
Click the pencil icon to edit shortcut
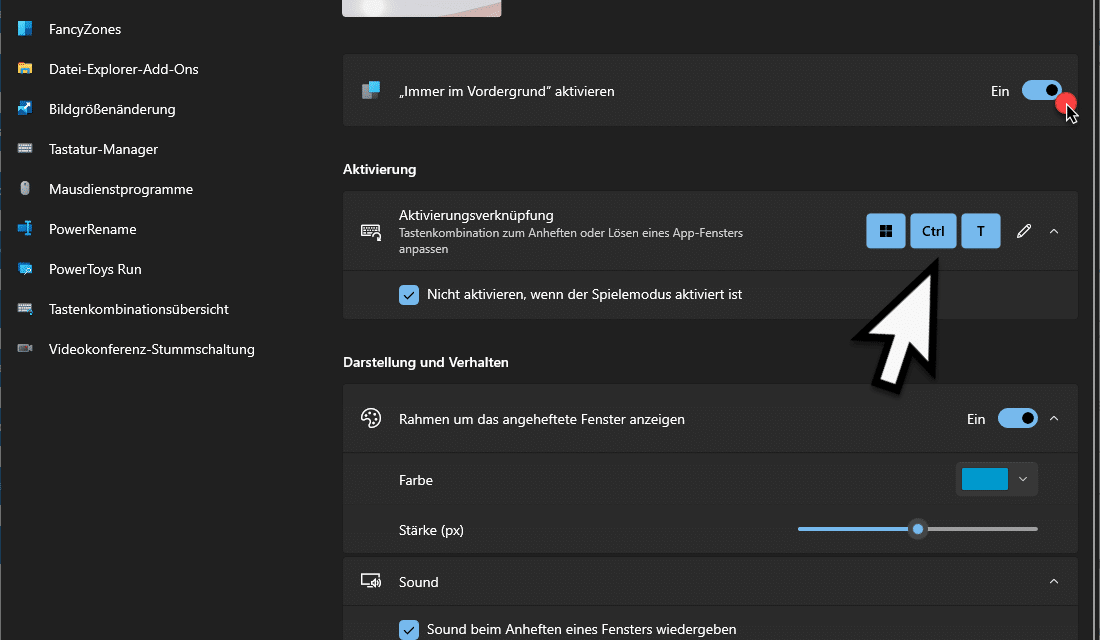pos(1024,231)
